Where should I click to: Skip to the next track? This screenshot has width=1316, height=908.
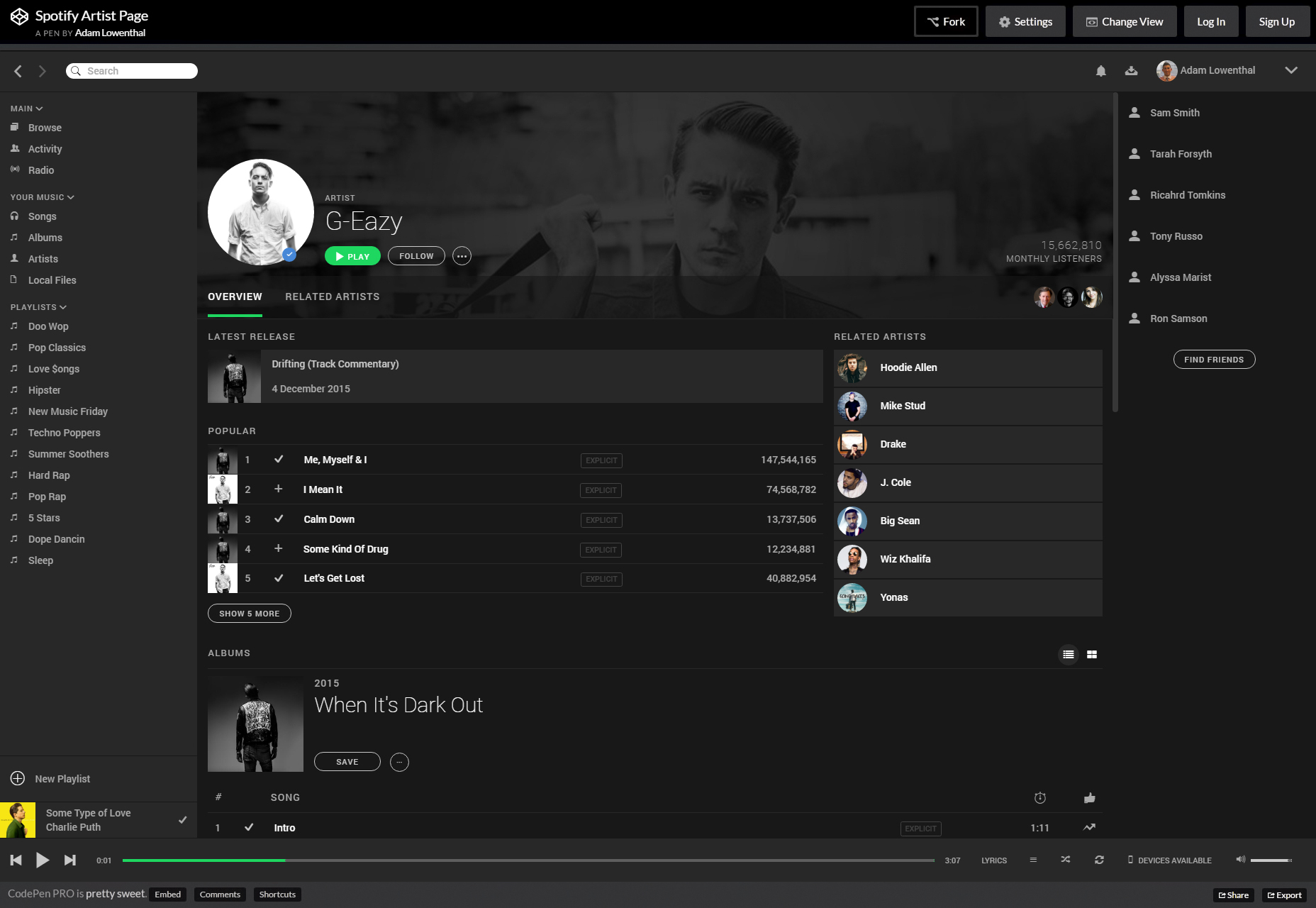tap(69, 860)
